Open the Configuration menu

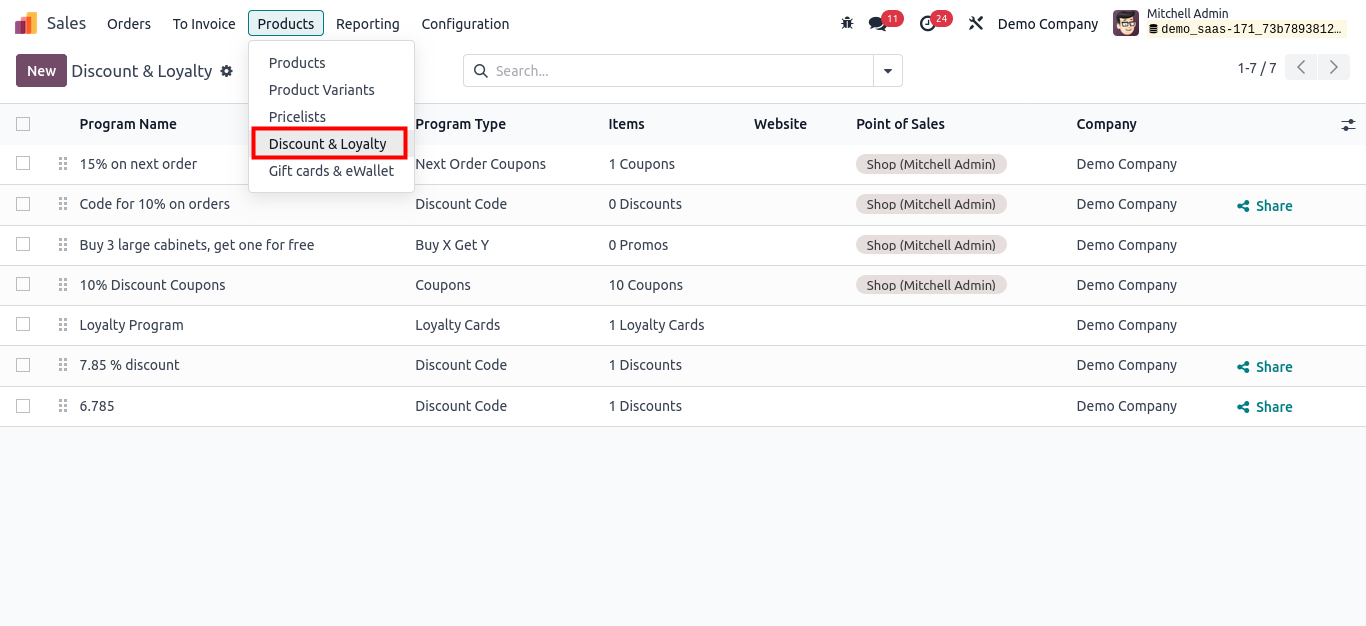point(465,24)
